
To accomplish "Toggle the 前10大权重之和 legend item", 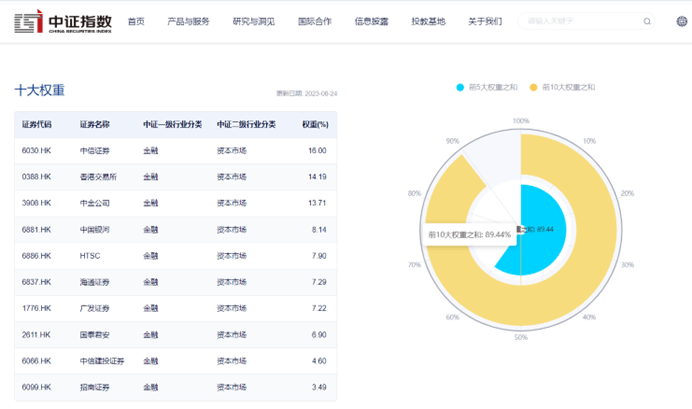I will click(x=563, y=87).
